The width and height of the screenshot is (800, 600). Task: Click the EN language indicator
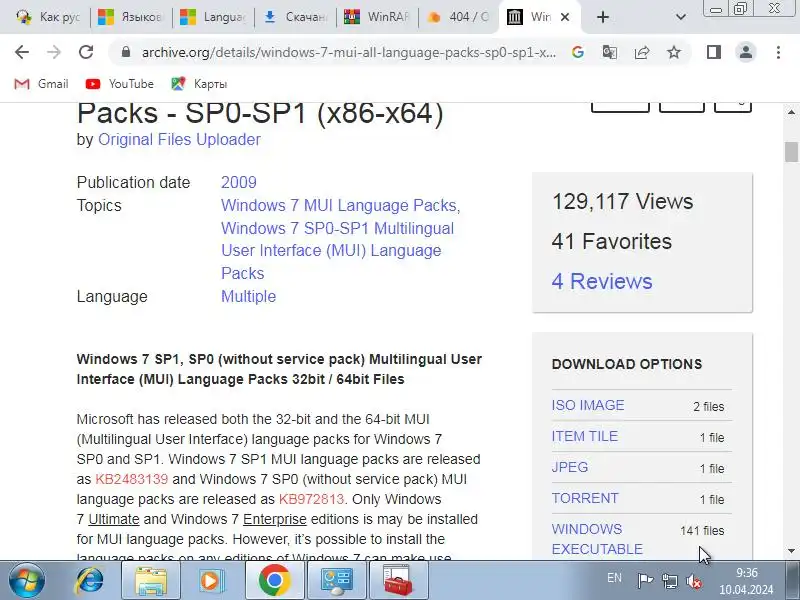[x=614, y=578]
